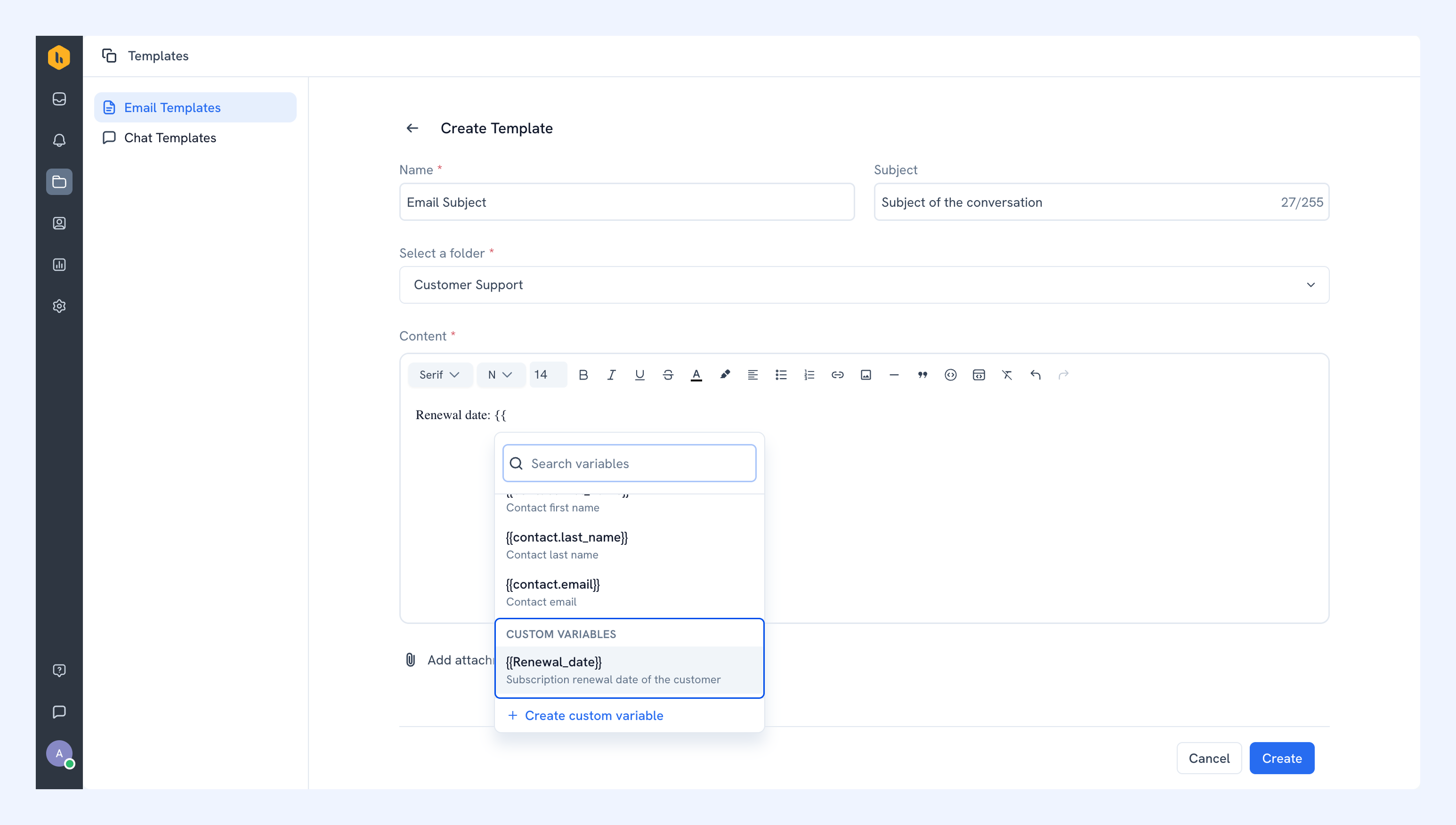The image size is (1456, 825).
Task: Open Email Templates section
Action: coord(195,108)
